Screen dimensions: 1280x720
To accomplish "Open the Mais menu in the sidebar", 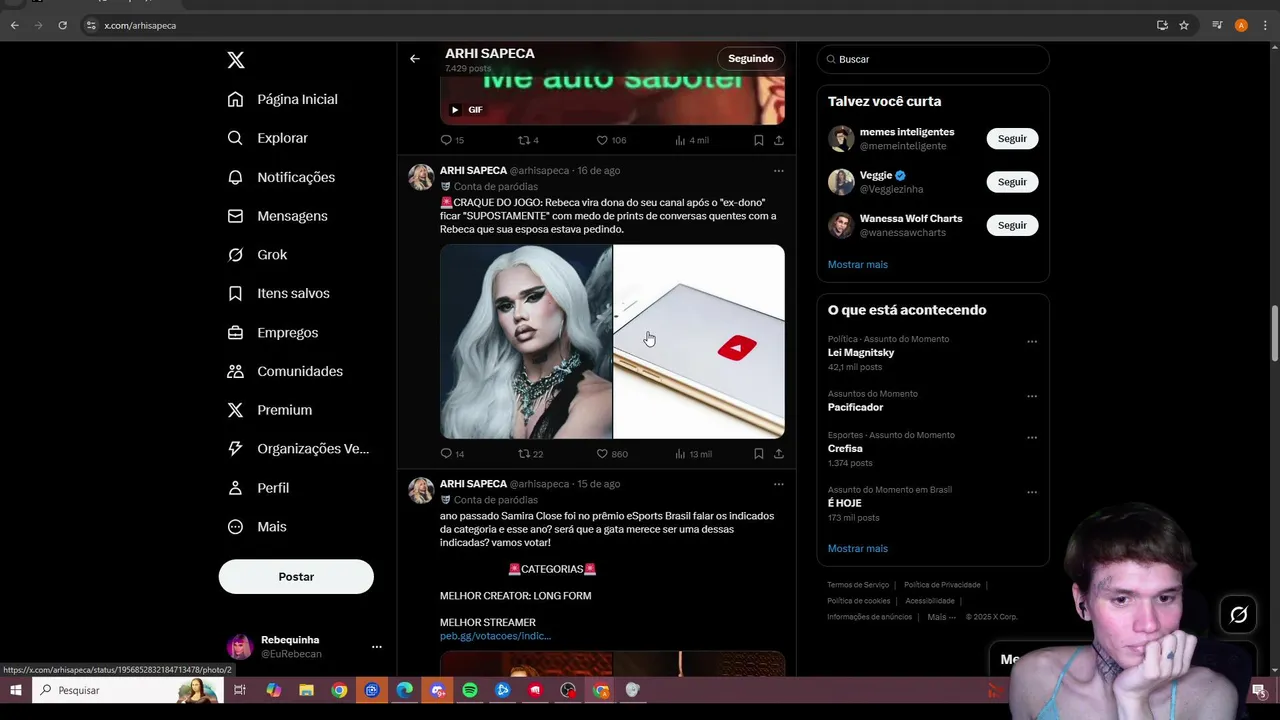I will [x=257, y=527].
